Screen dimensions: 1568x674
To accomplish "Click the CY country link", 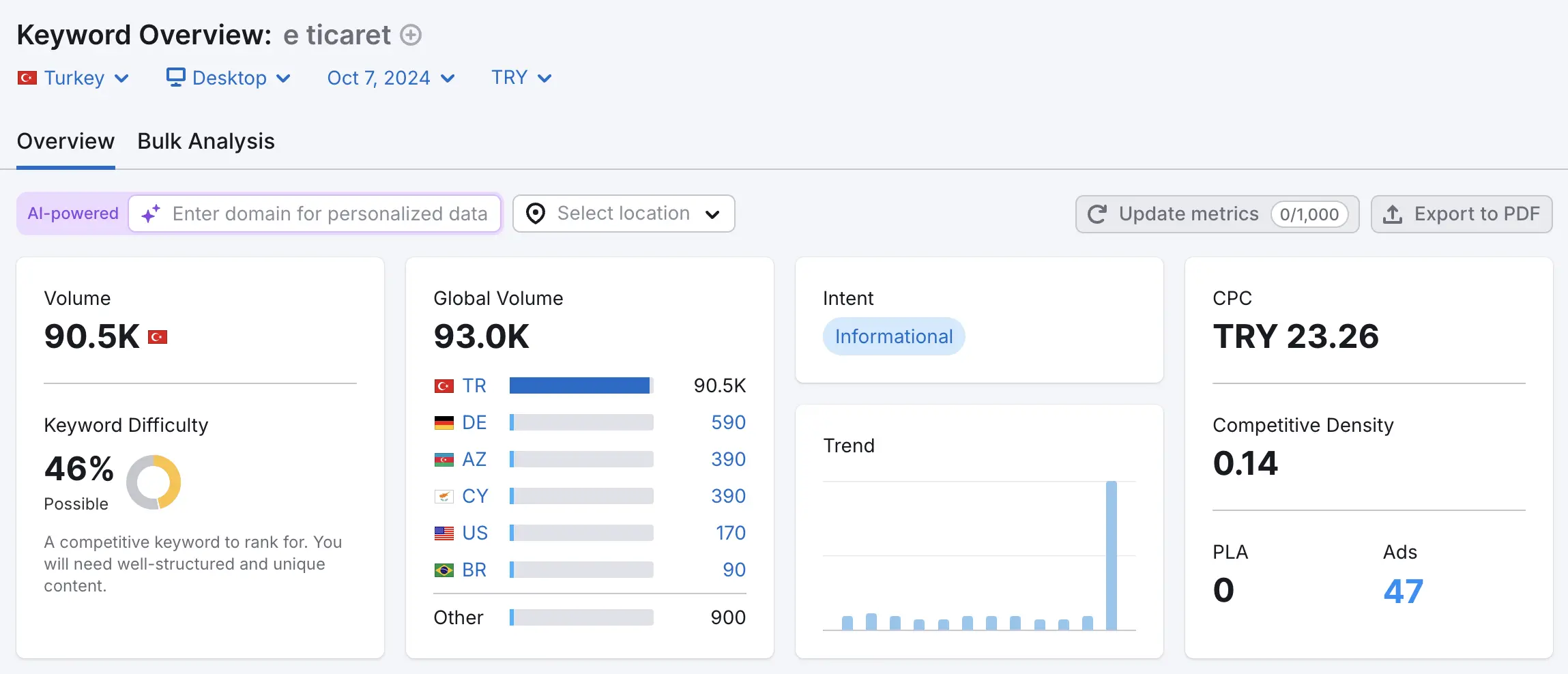I will pos(475,497).
